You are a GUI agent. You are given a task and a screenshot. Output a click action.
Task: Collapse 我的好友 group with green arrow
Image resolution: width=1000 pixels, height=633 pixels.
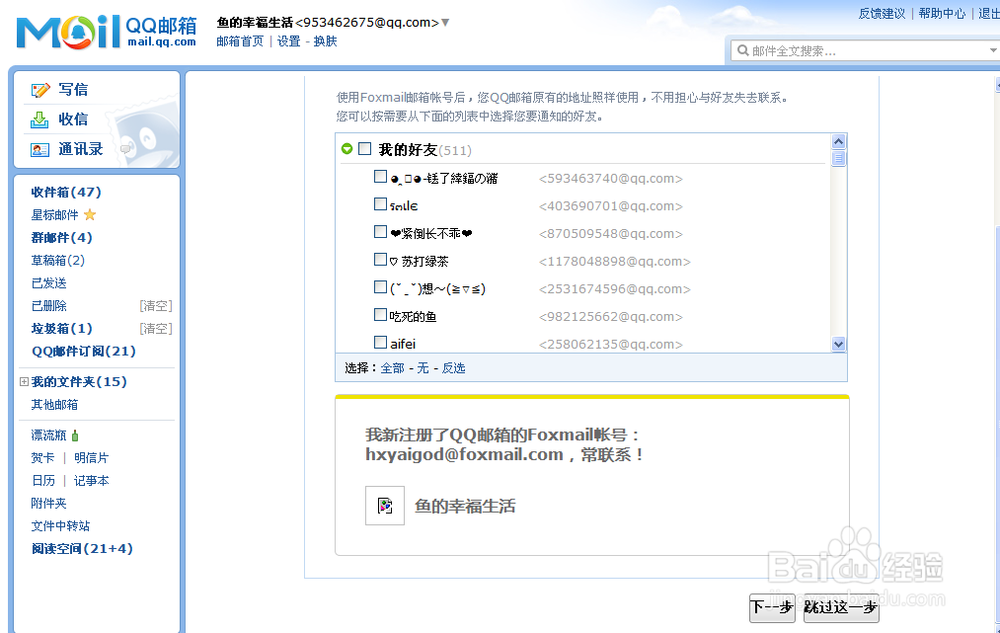coord(347,149)
